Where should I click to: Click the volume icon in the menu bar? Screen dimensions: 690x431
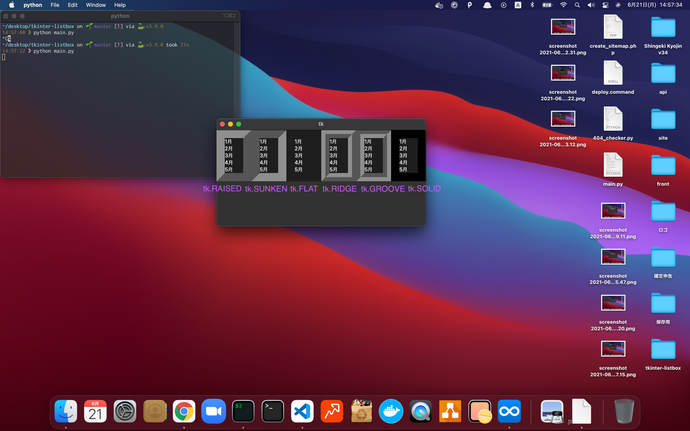(x=591, y=5)
